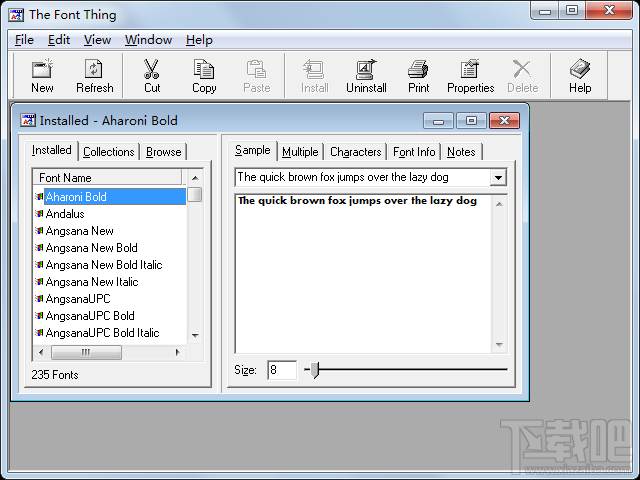This screenshot has height=480, width=640.
Task: Click the Print toolbar icon
Action: pyautogui.click(x=418, y=69)
